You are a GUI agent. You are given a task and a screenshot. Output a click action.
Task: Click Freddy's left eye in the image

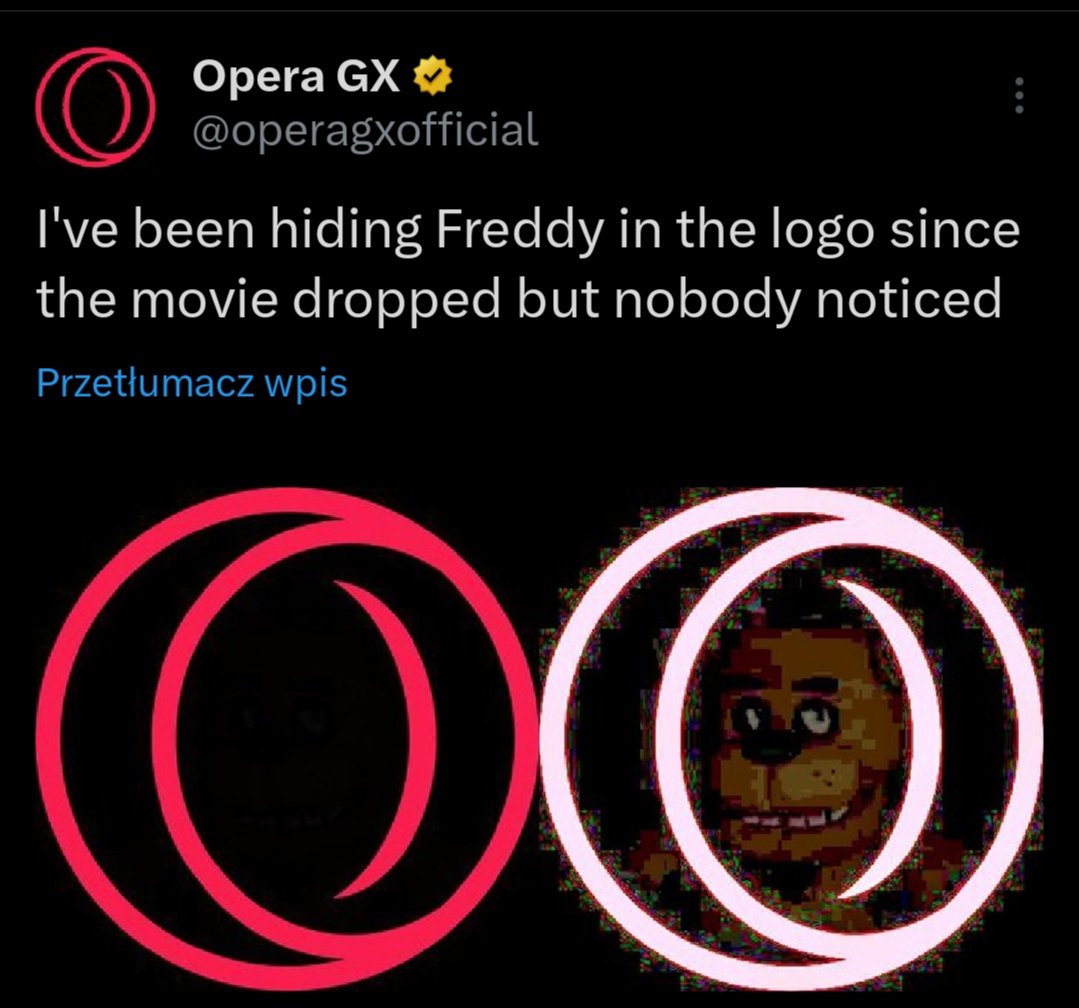750,718
